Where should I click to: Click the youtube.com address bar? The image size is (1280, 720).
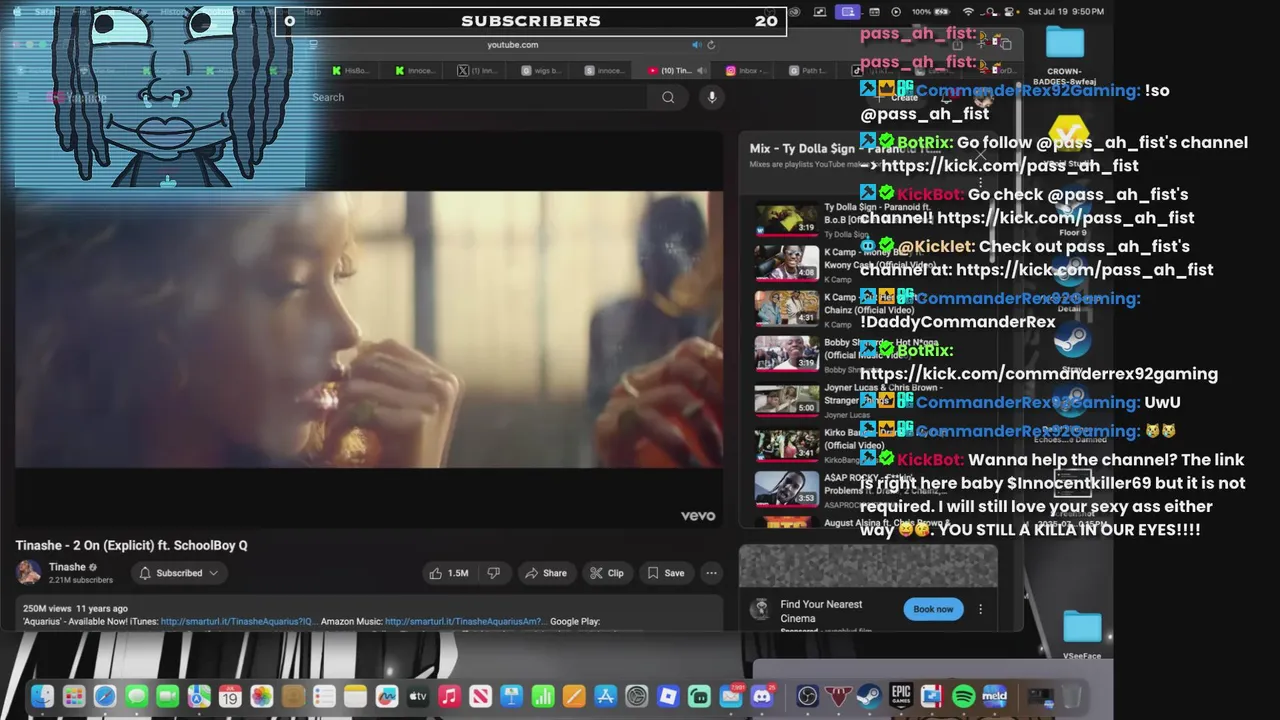pyautogui.click(x=513, y=45)
